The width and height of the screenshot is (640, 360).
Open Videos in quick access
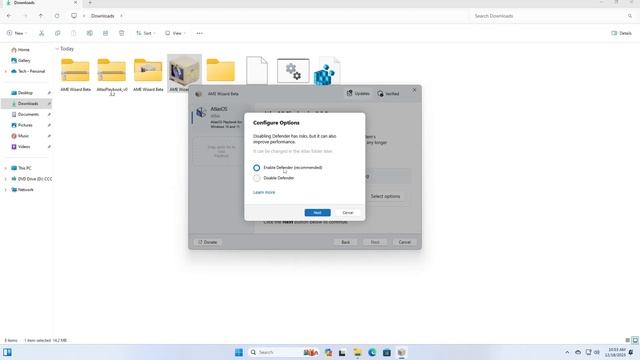point(24,147)
